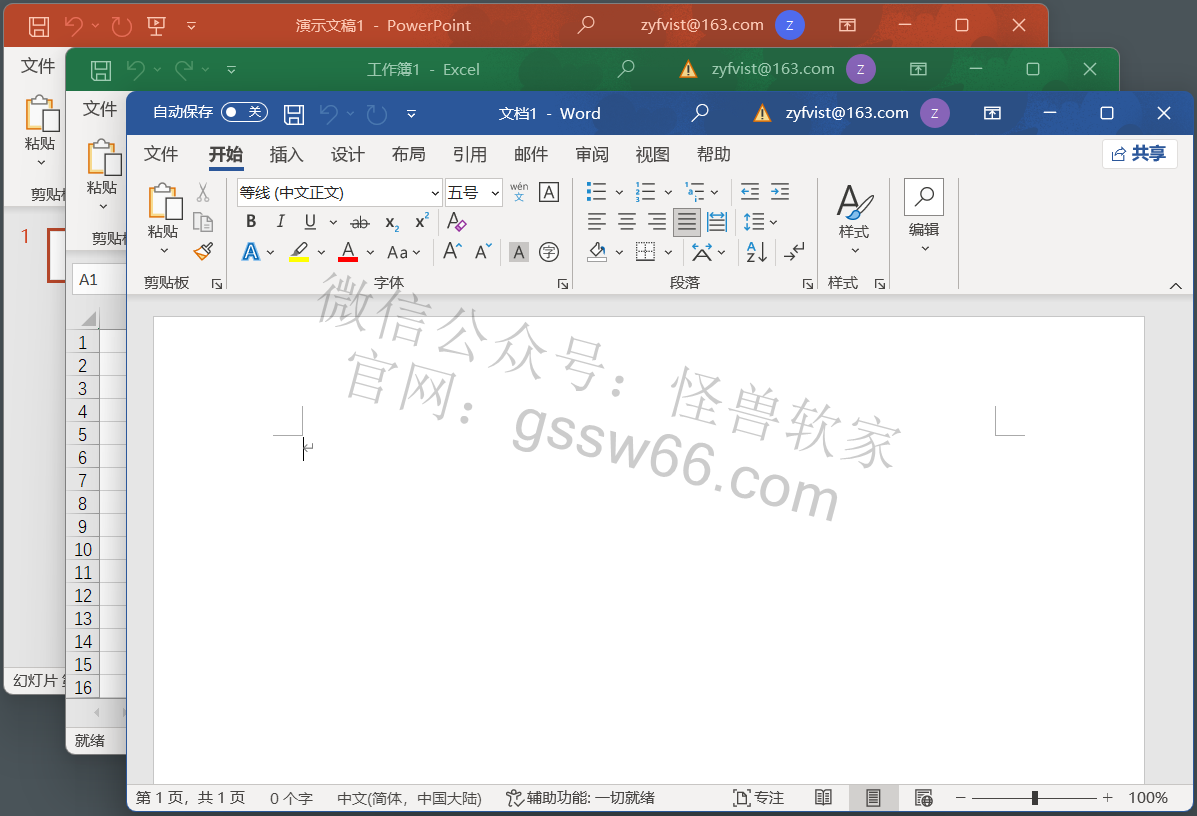
Task: Click the character border A icon
Action: [549, 192]
